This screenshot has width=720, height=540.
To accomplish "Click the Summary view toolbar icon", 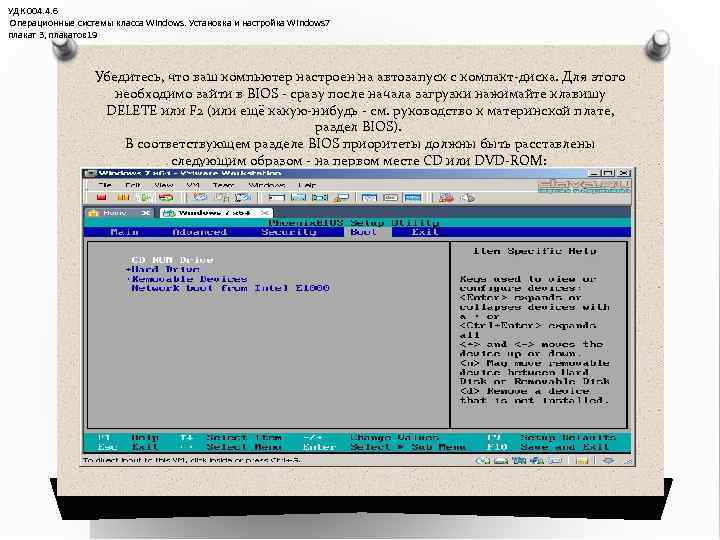I will 369,197.
